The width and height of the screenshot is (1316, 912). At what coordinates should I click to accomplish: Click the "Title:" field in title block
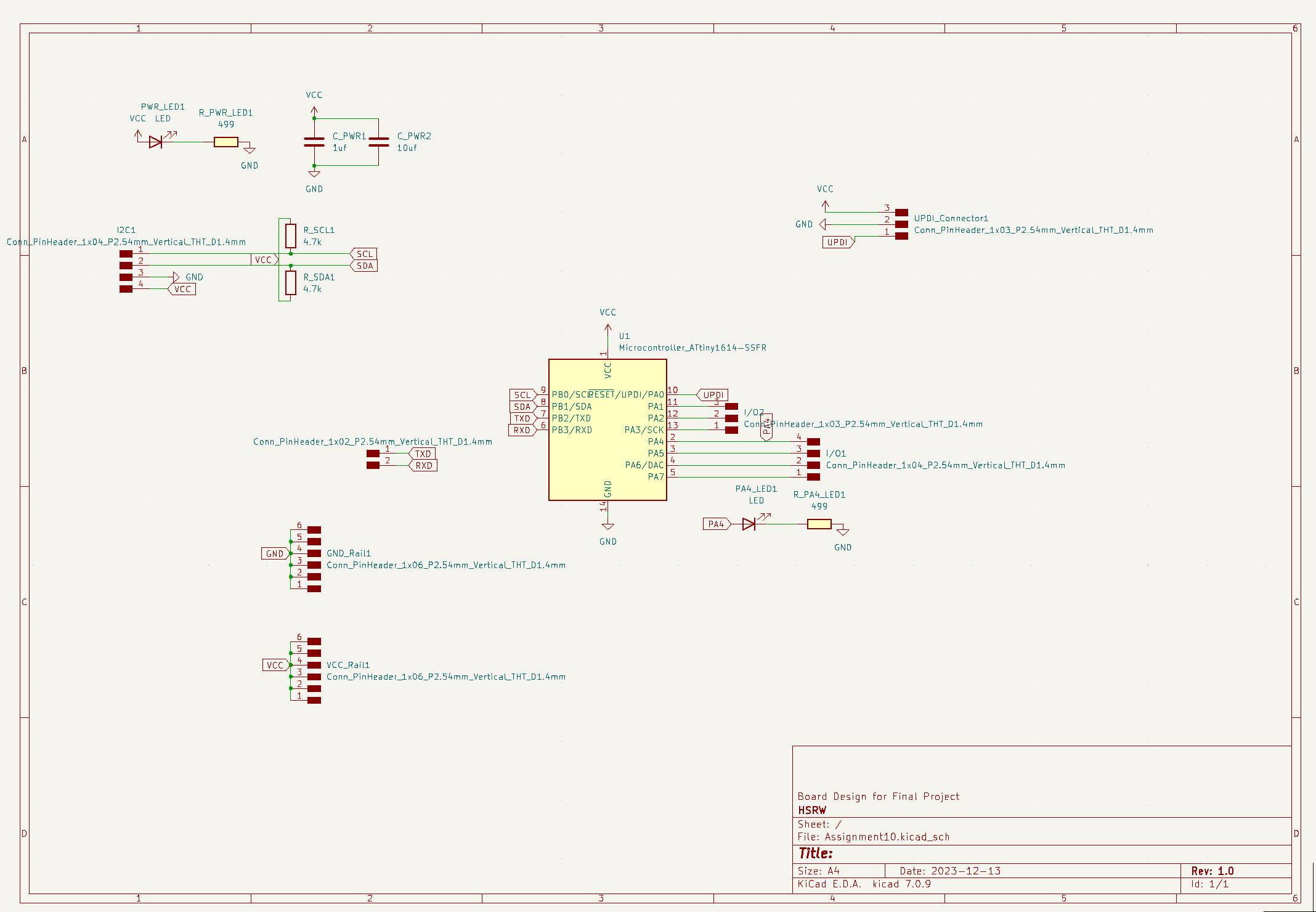coord(816,853)
